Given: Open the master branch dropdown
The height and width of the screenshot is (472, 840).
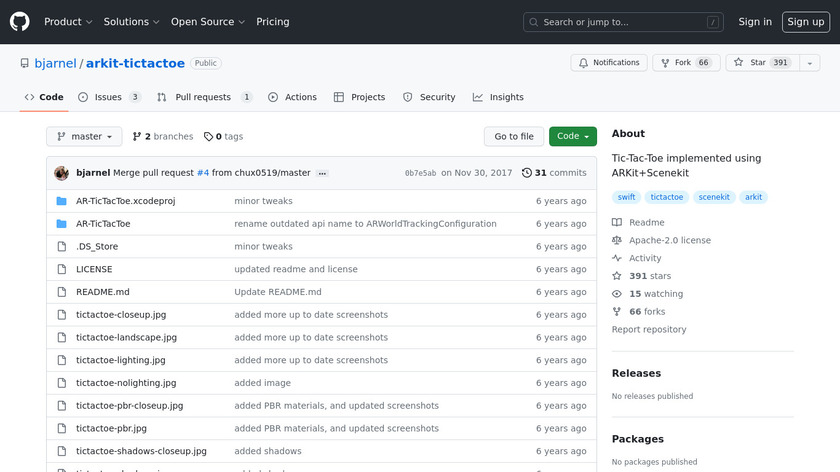Looking at the screenshot, I should click(84, 137).
